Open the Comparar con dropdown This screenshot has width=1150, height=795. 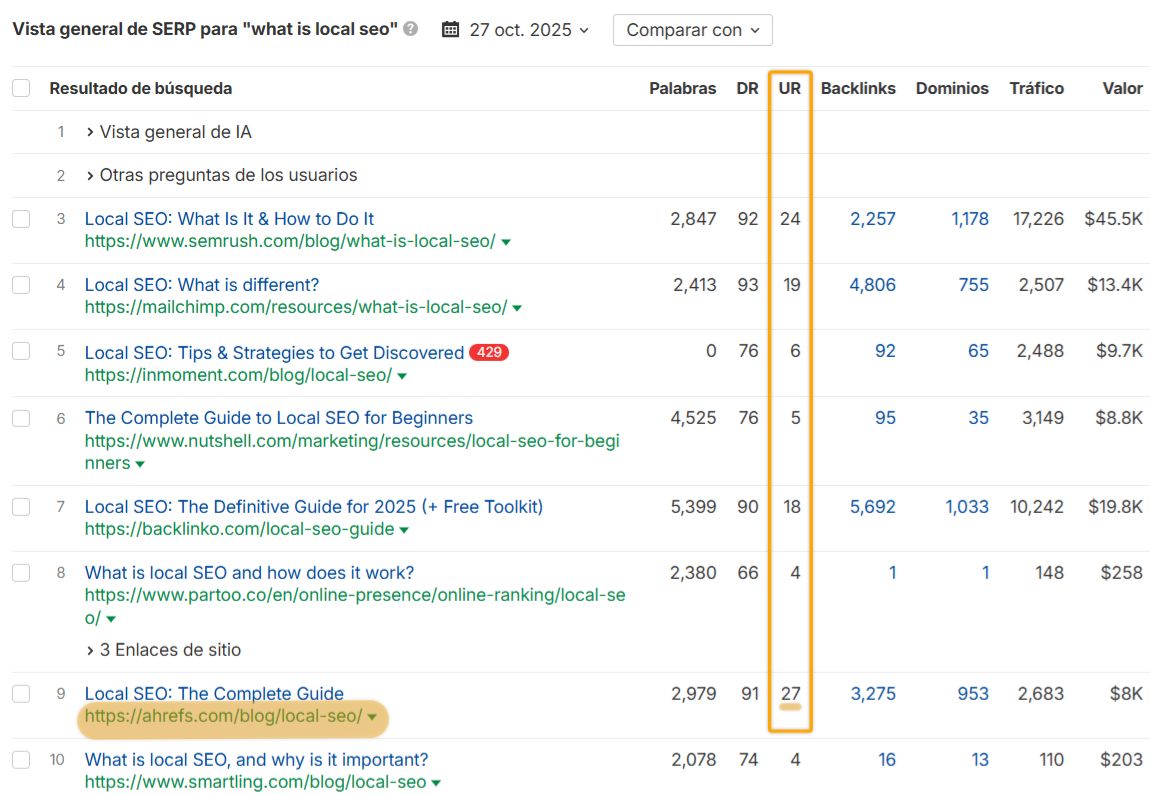tap(692, 29)
